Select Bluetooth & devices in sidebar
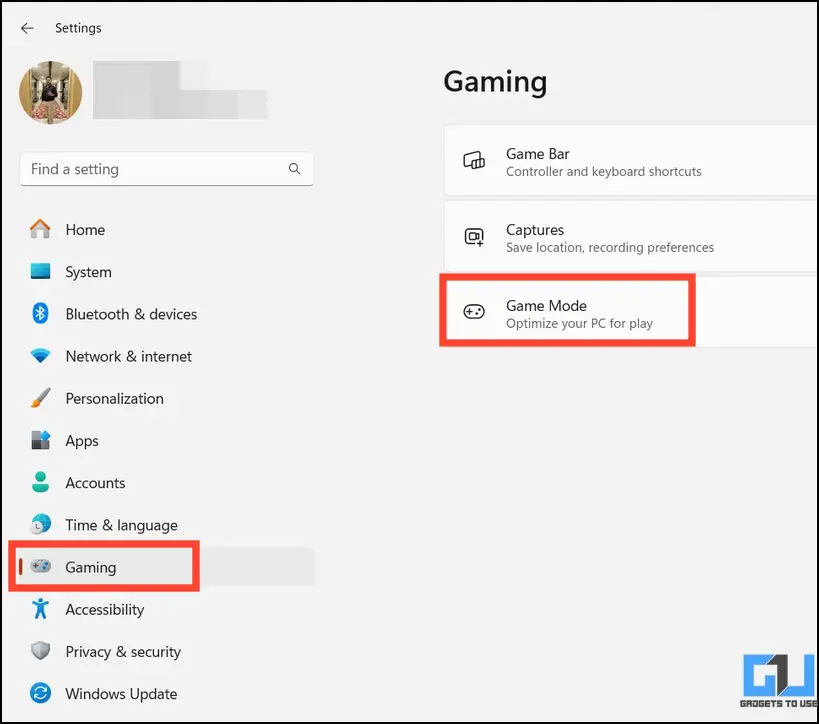The image size is (819, 724). click(167, 314)
